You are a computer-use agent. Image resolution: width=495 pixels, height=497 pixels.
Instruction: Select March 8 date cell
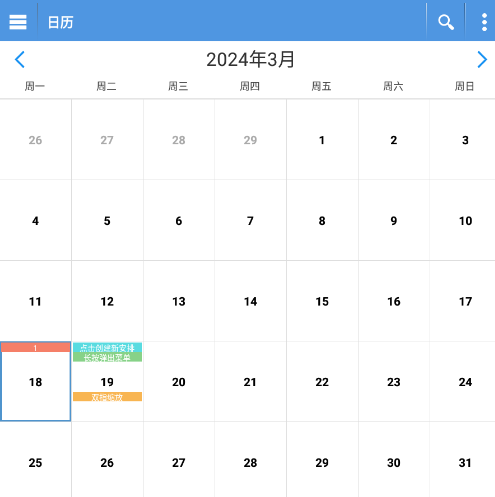[322, 220]
